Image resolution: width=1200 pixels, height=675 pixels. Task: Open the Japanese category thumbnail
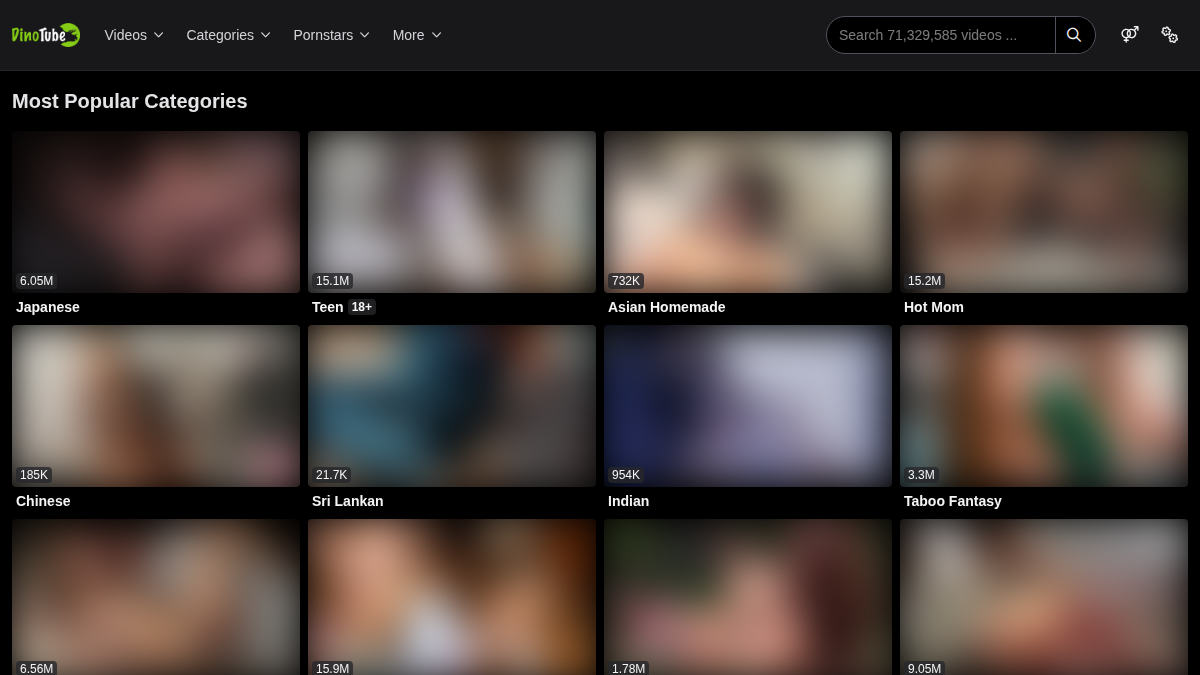(156, 212)
